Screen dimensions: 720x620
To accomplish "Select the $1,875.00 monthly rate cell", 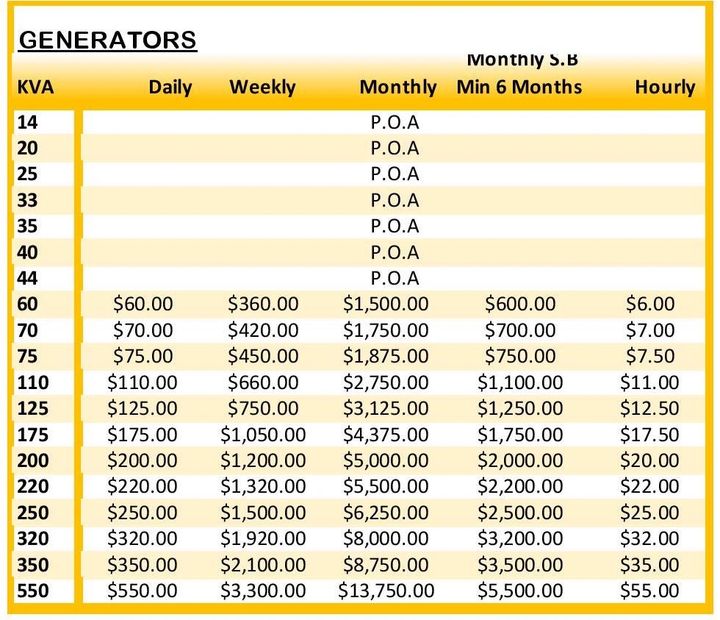I will 386,356.
